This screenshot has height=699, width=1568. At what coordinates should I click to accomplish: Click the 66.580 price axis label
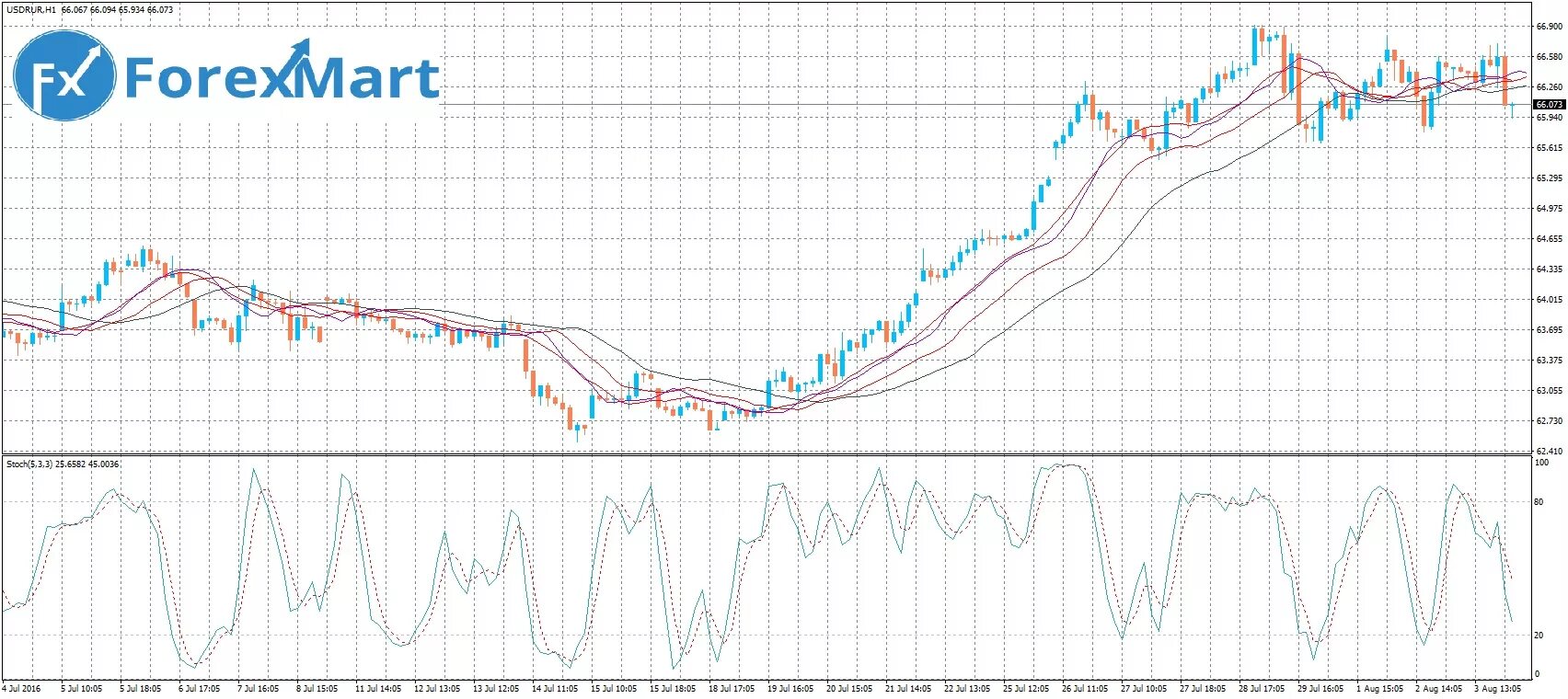1550,57
